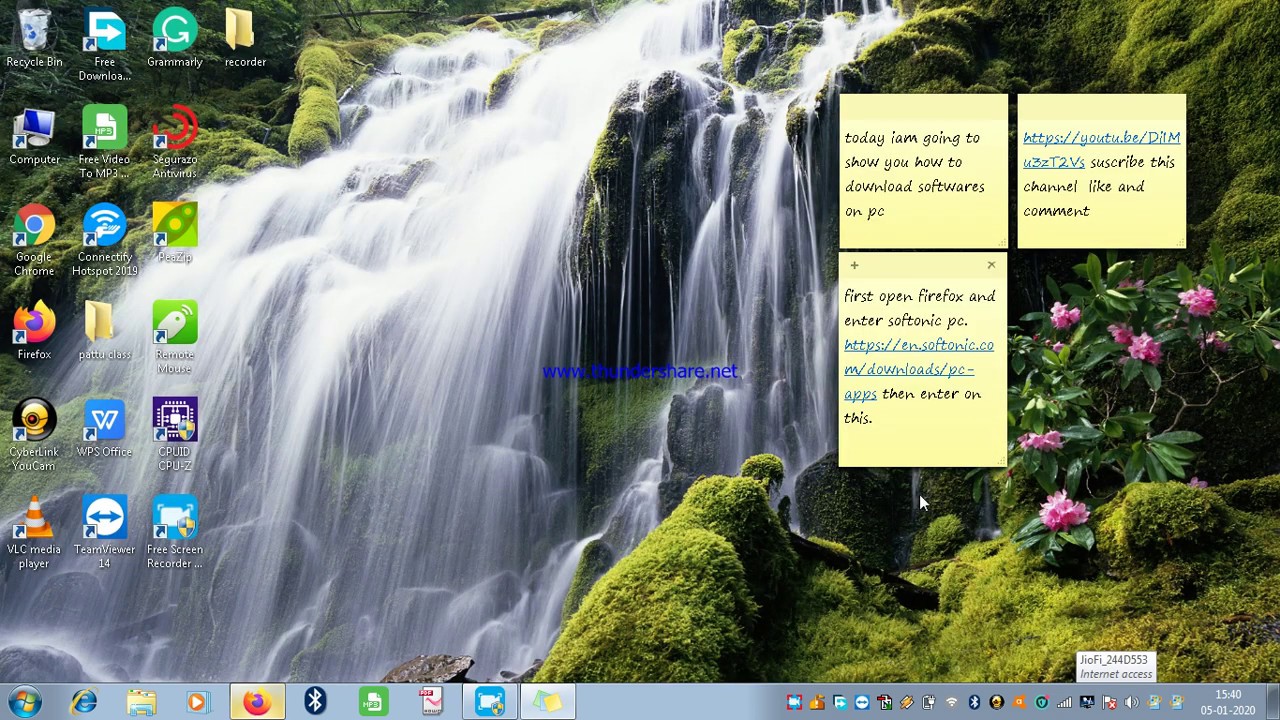Open Internet Explorer from the taskbar
Screen dimensions: 1280x720
[84, 702]
